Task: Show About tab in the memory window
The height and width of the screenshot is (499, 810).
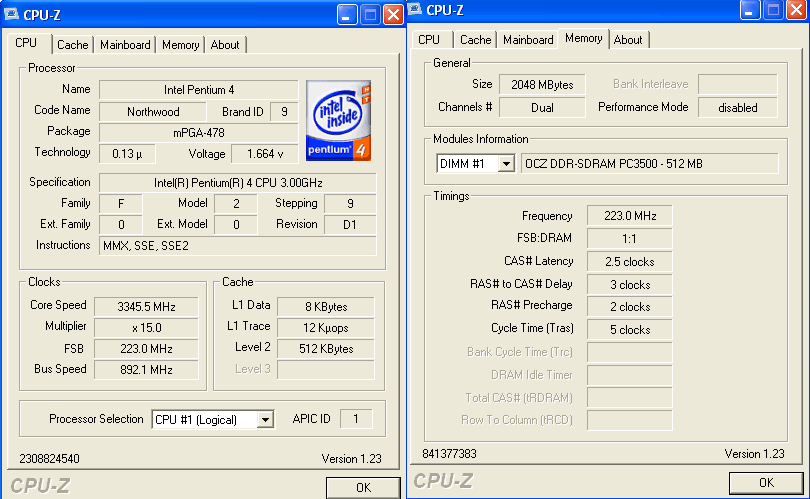Action: click(x=628, y=40)
